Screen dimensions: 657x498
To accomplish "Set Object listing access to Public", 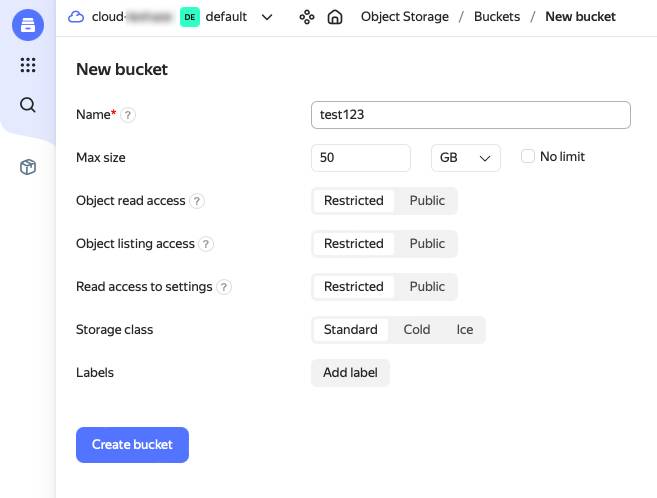I will [427, 244].
